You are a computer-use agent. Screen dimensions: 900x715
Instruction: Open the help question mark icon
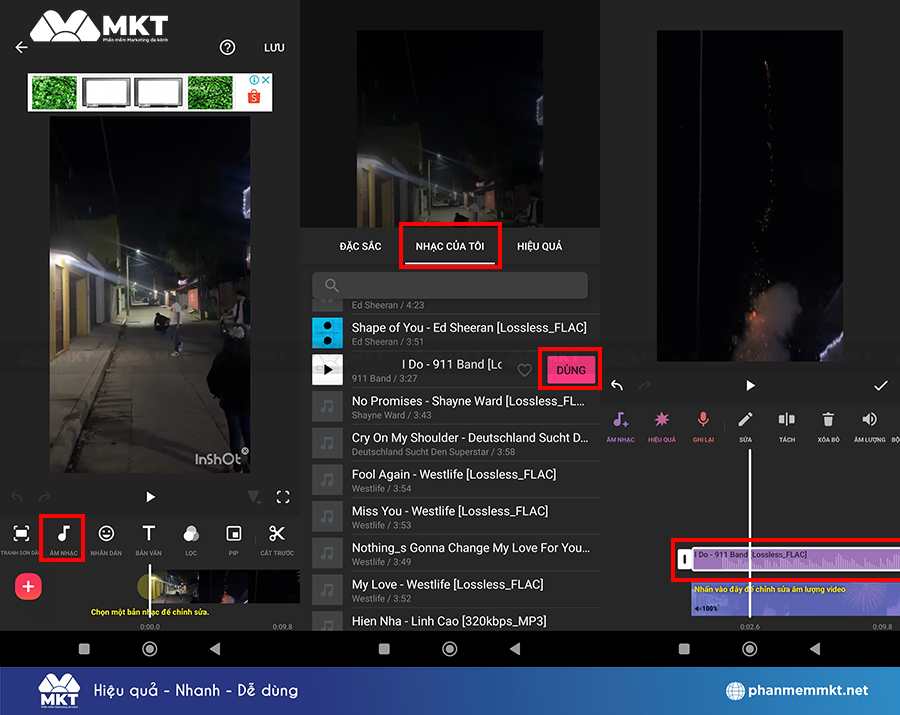click(x=227, y=47)
